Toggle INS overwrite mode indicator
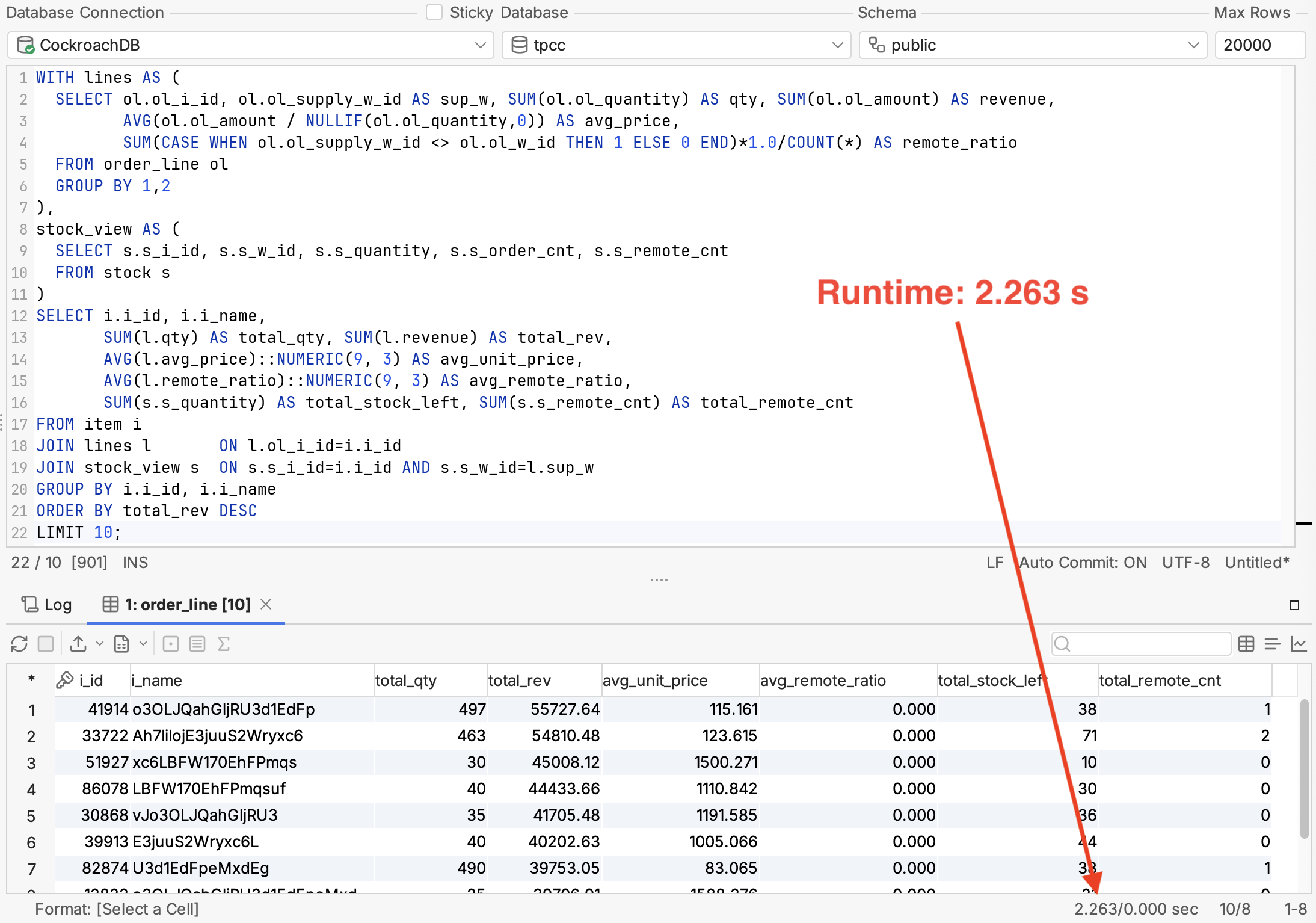This screenshot has width=1316, height=923. pos(135,562)
